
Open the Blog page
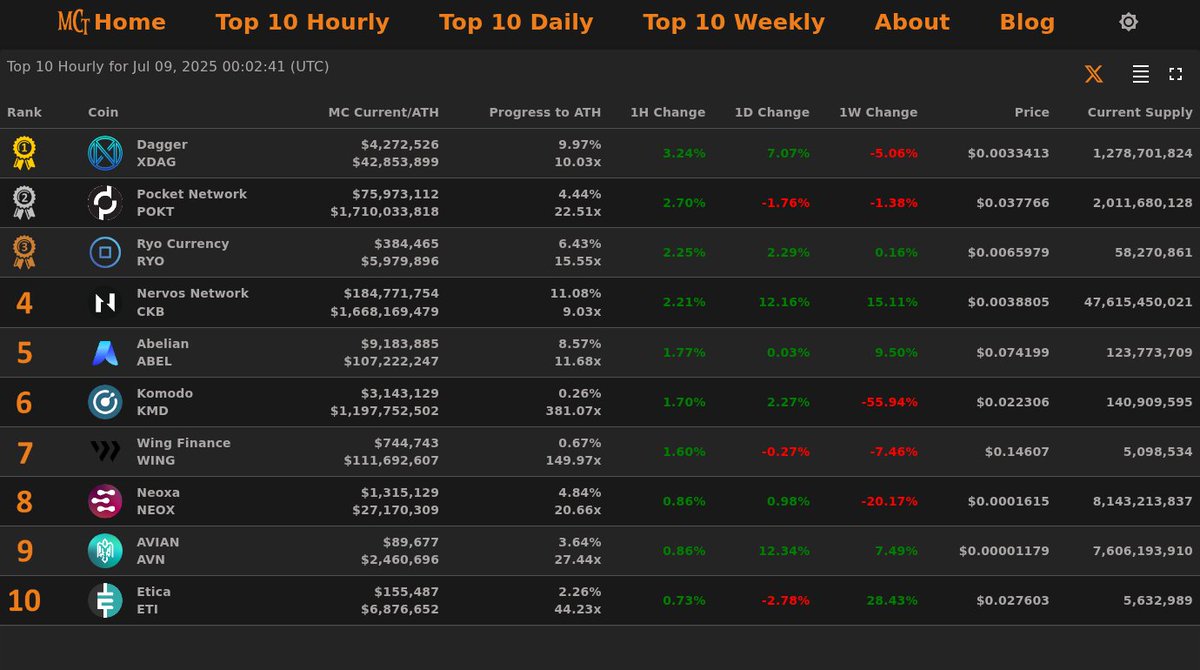tap(1027, 22)
